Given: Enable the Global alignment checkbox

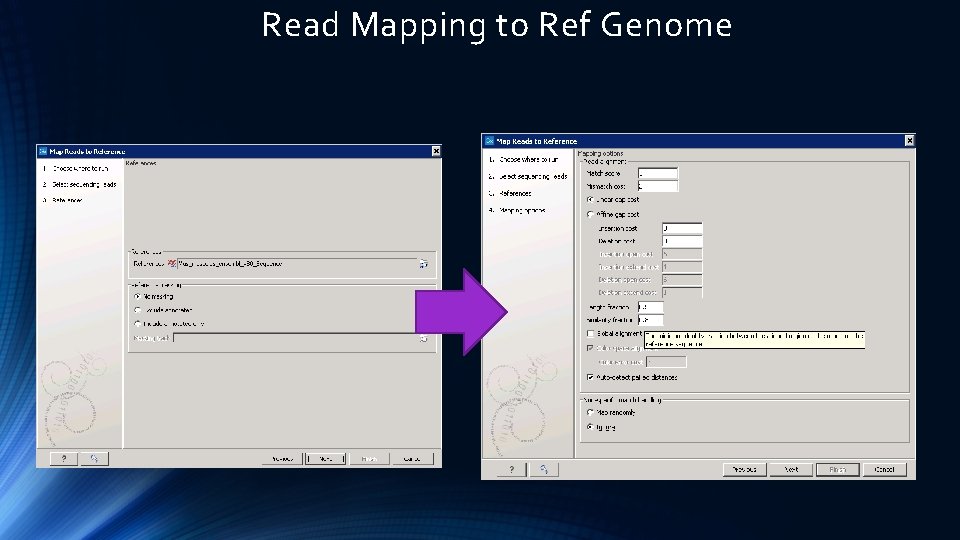Looking at the screenshot, I should coord(590,334).
